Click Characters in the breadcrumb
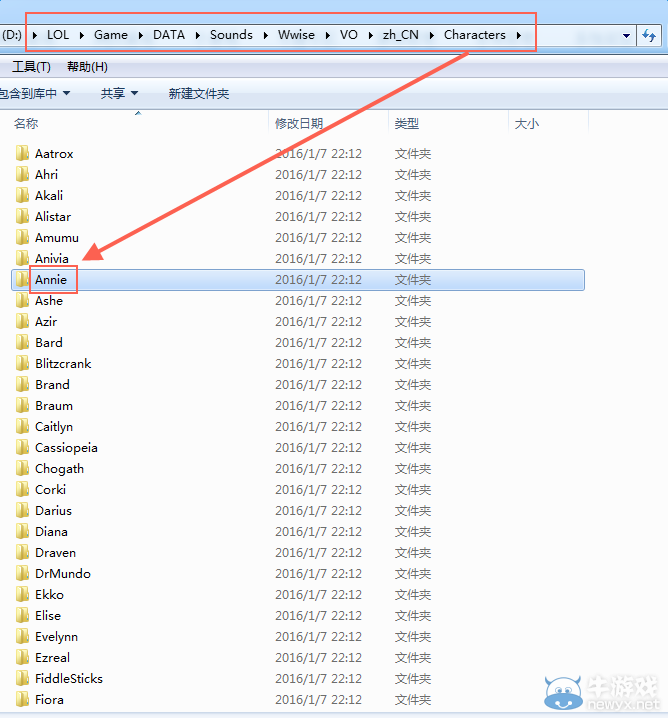 pyautogui.click(x=475, y=35)
